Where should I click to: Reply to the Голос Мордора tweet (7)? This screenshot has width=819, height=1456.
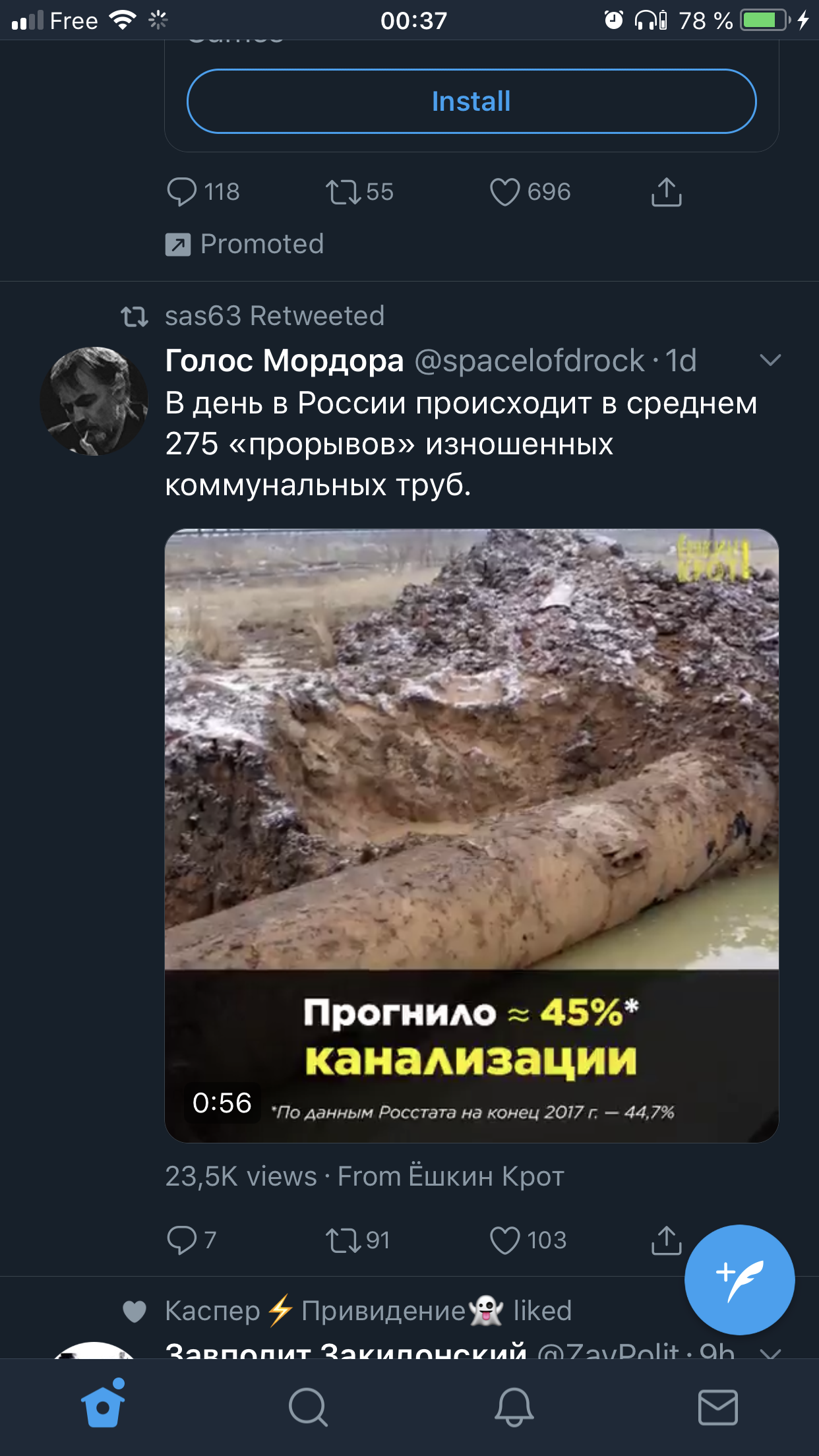coord(191,1240)
